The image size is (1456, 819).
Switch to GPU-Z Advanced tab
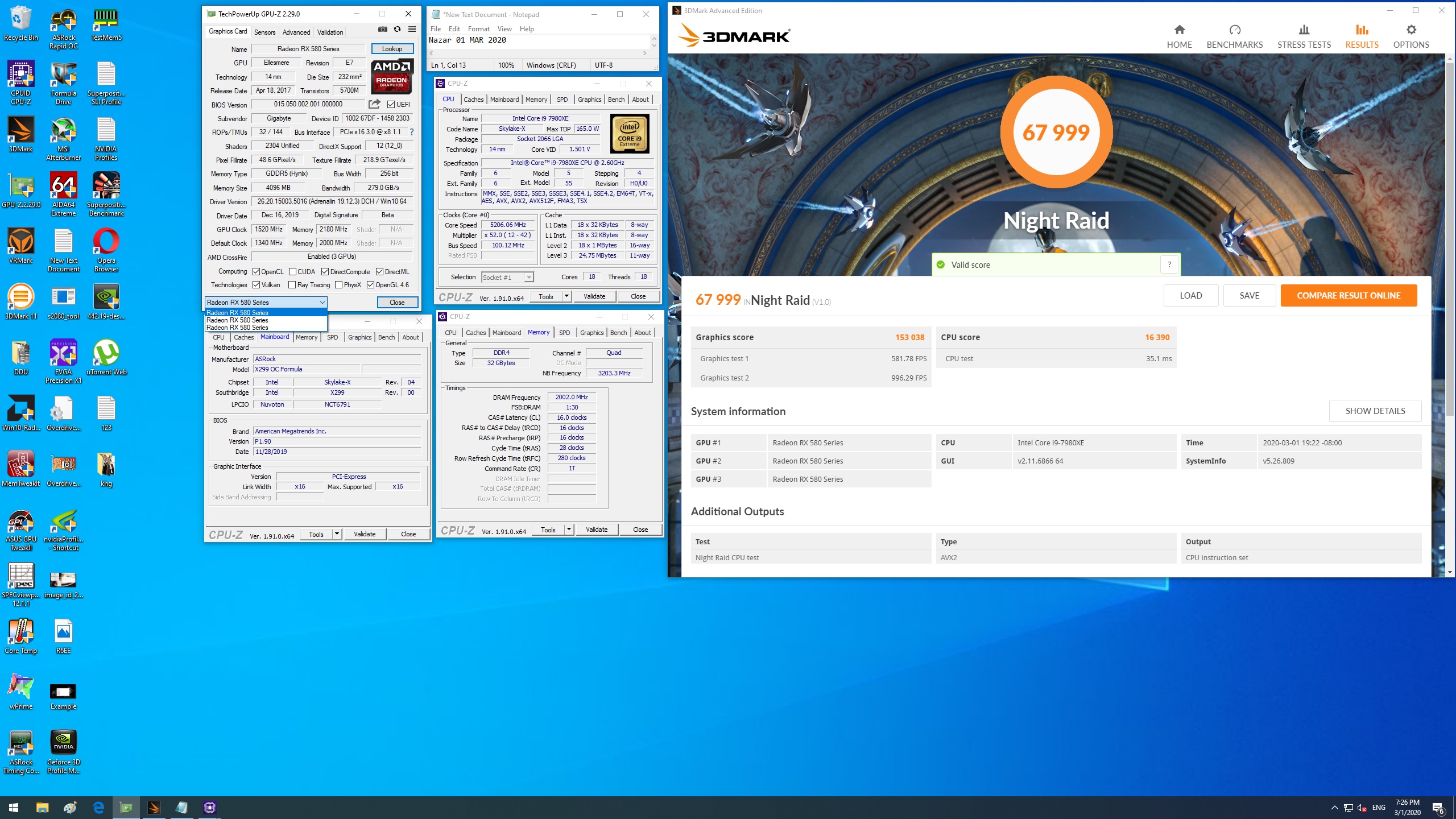[x=296, y=32]
